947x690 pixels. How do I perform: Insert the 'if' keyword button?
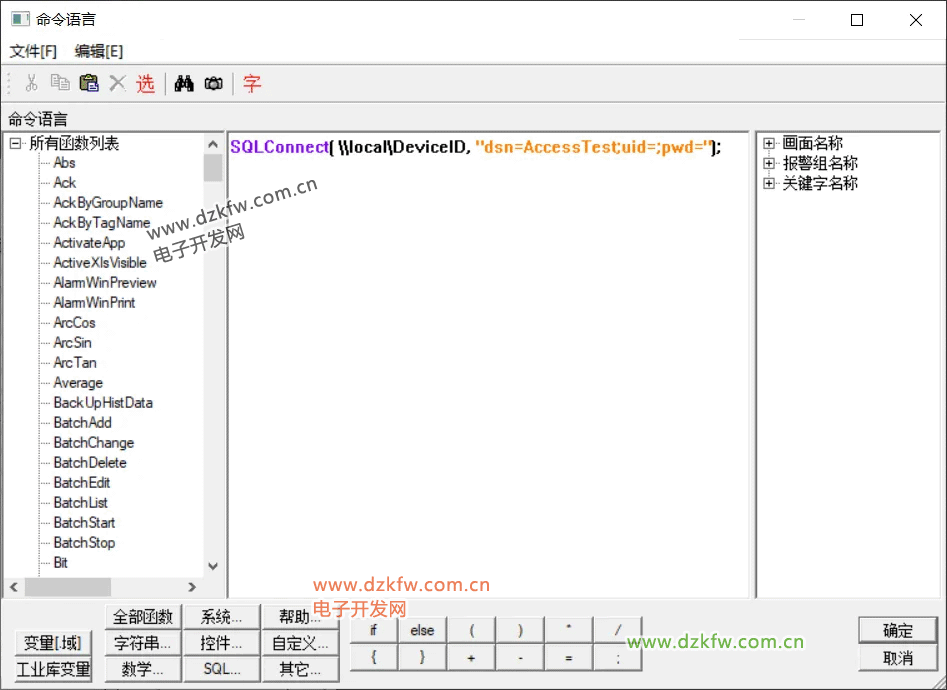tap(373, 630)
